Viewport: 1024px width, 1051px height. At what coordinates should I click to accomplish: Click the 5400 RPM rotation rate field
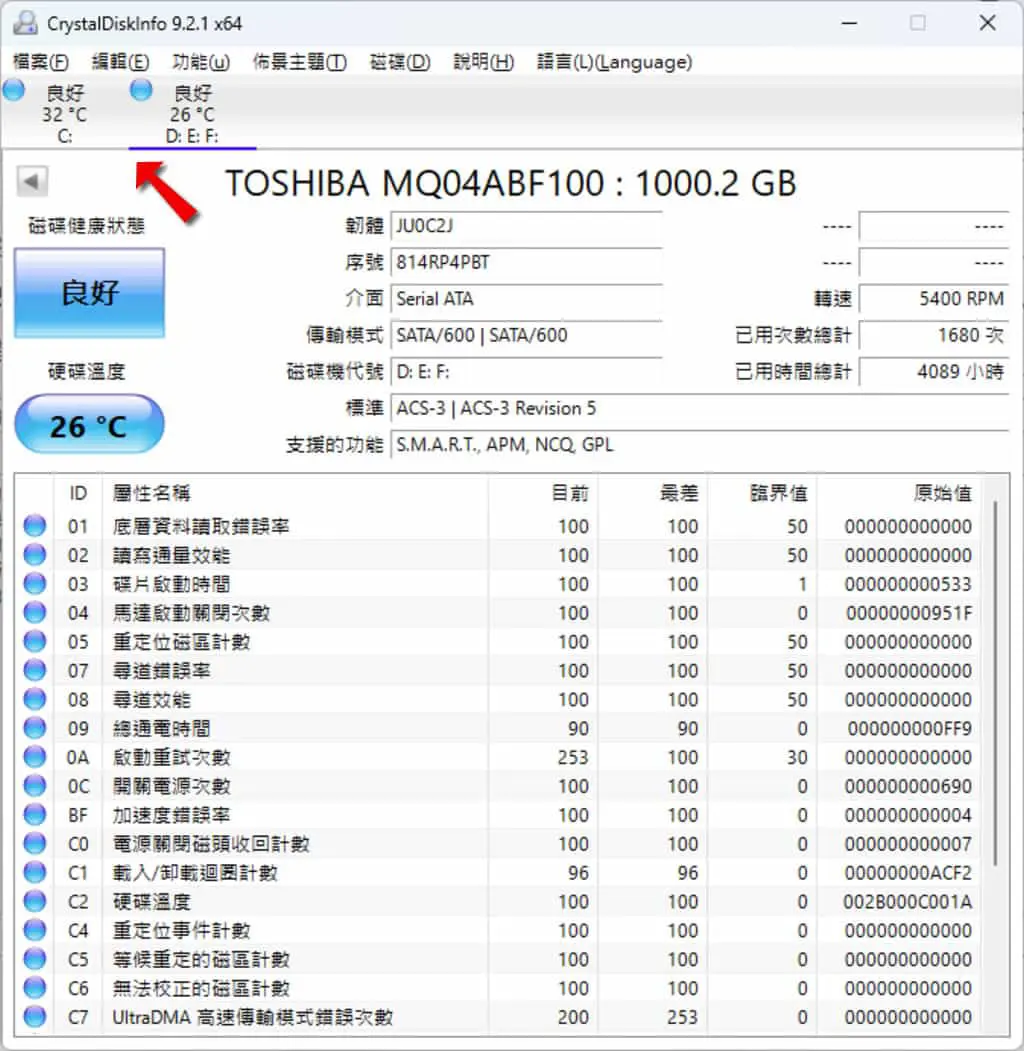(x=934, y=298)
